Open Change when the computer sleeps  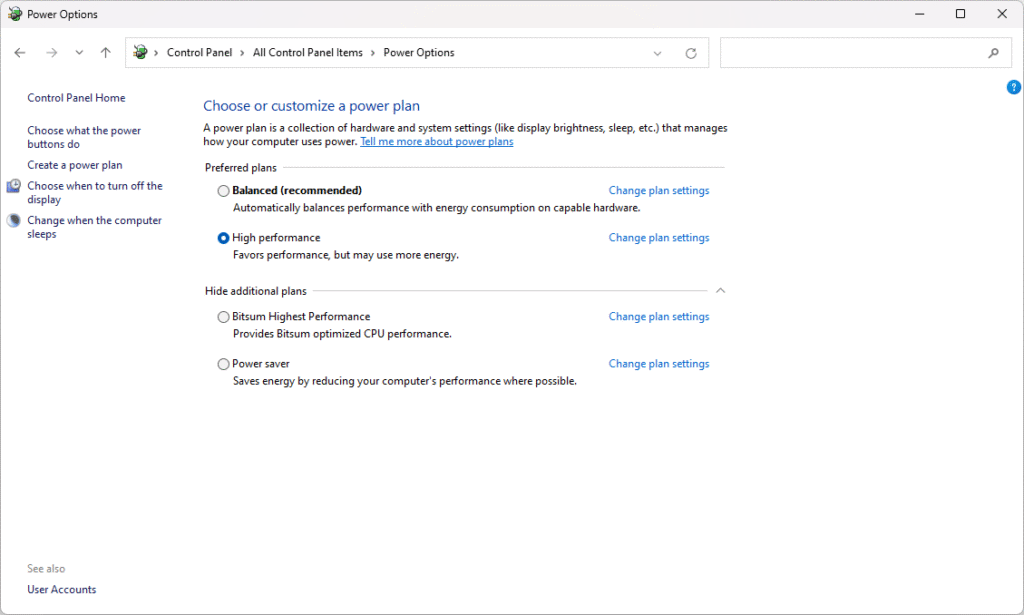coord(94,227)
